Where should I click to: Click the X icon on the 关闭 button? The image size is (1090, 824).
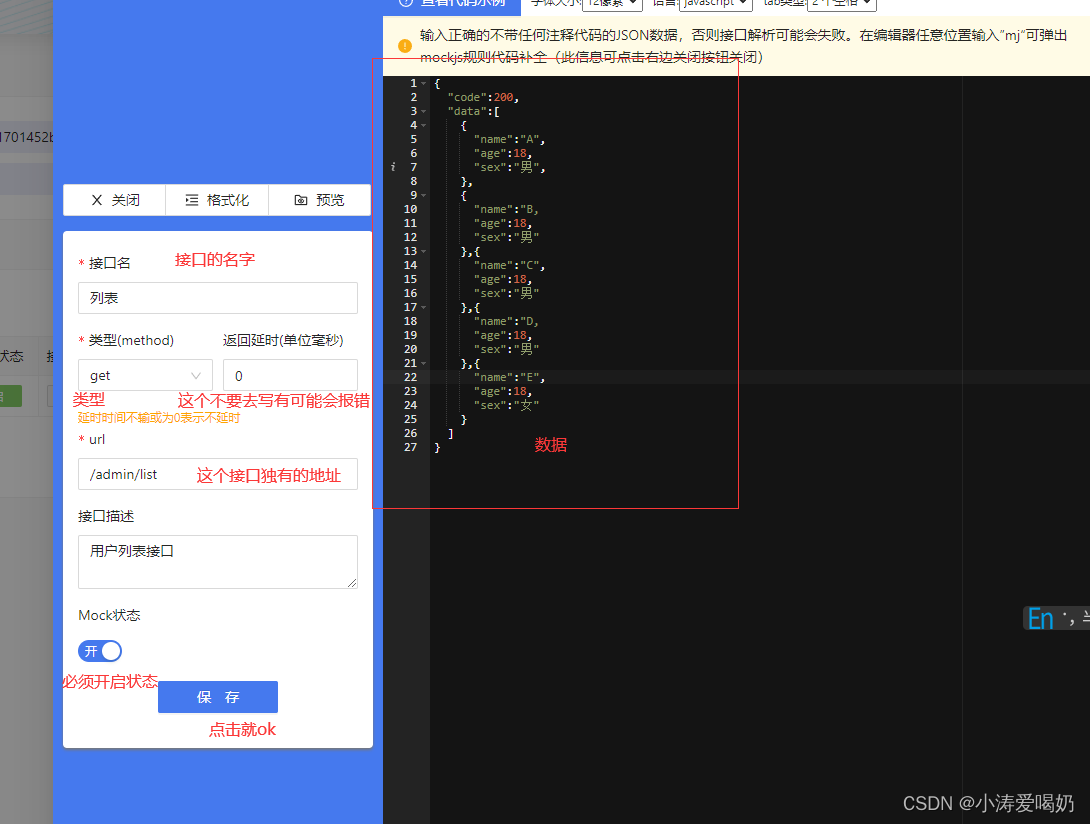95,200
